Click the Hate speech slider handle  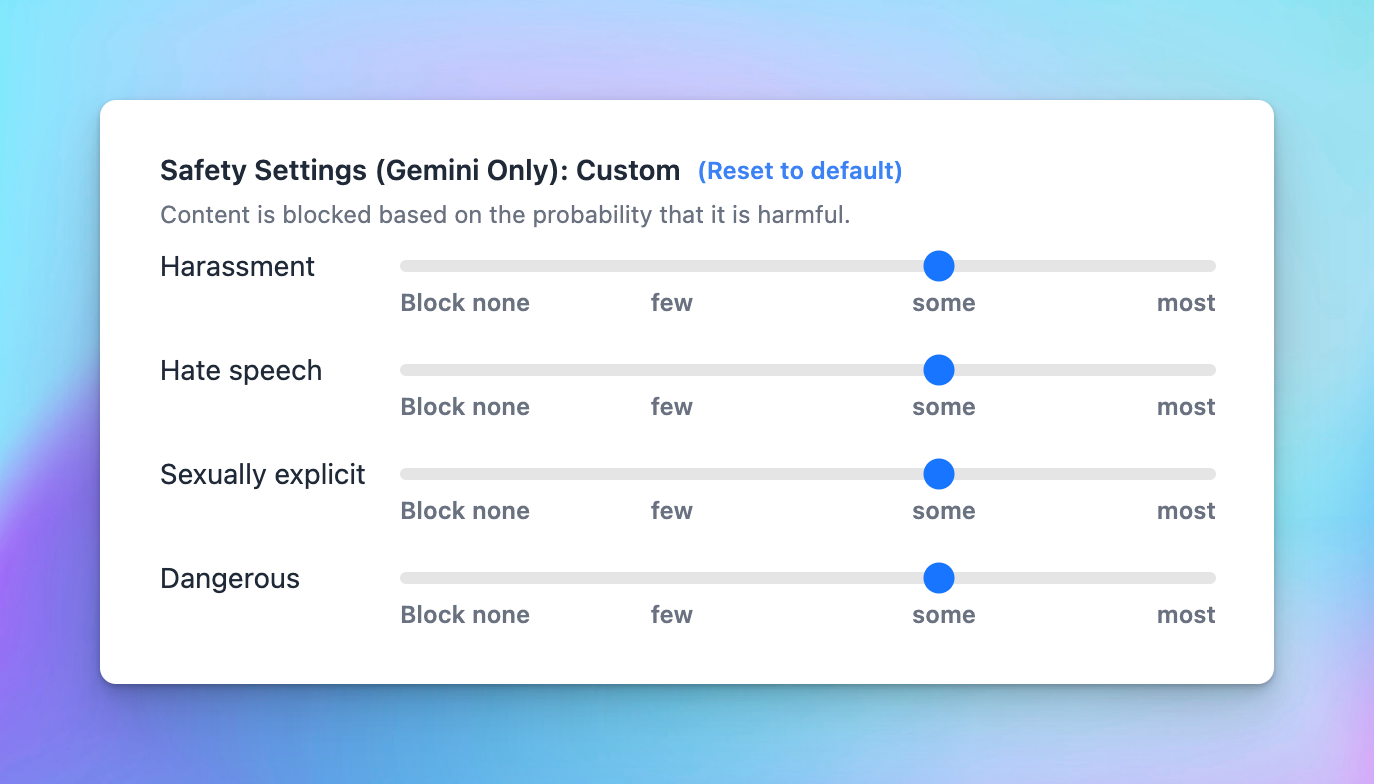click(938, 370)
